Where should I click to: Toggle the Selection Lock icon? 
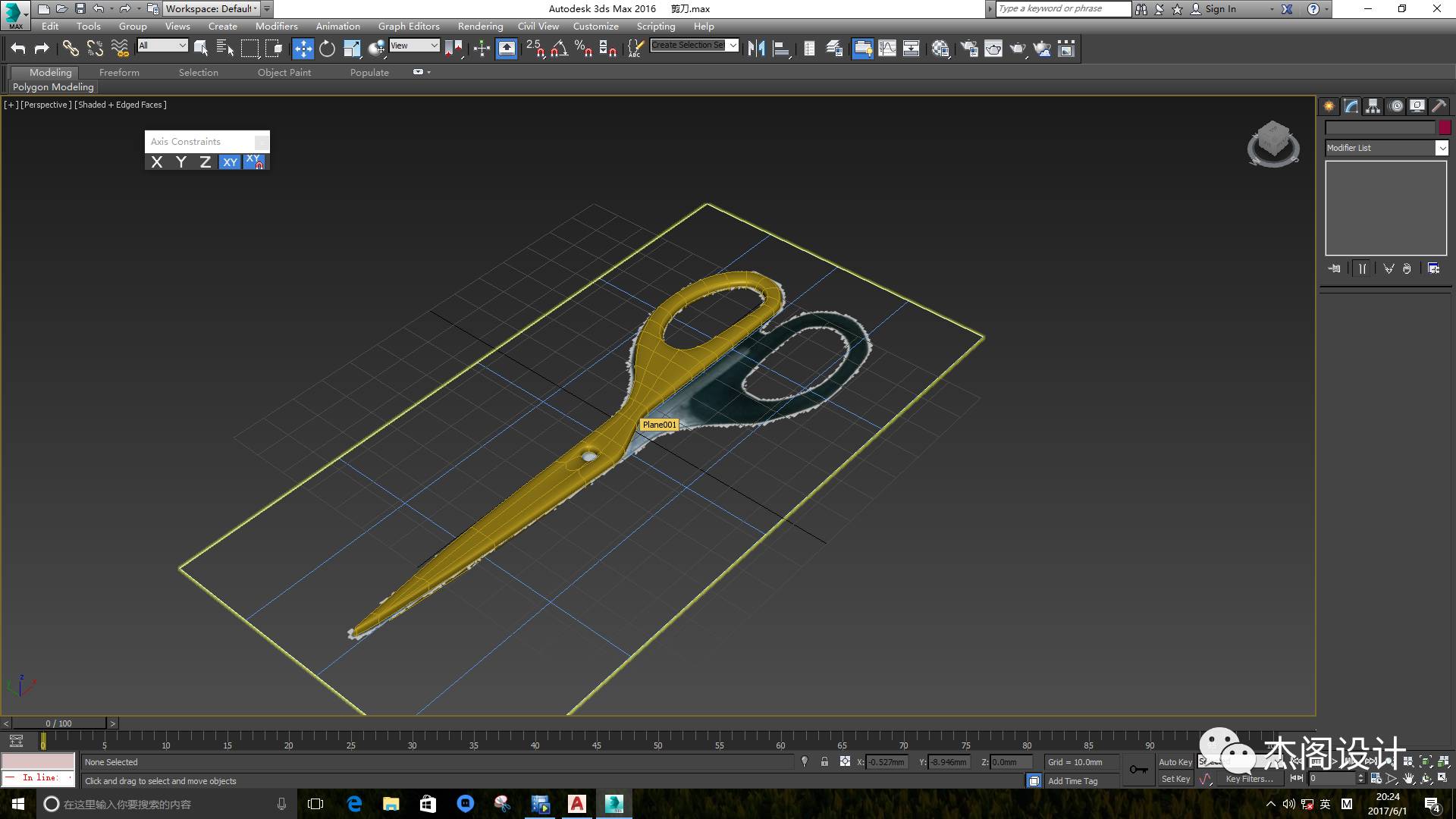tap(824, 762)
